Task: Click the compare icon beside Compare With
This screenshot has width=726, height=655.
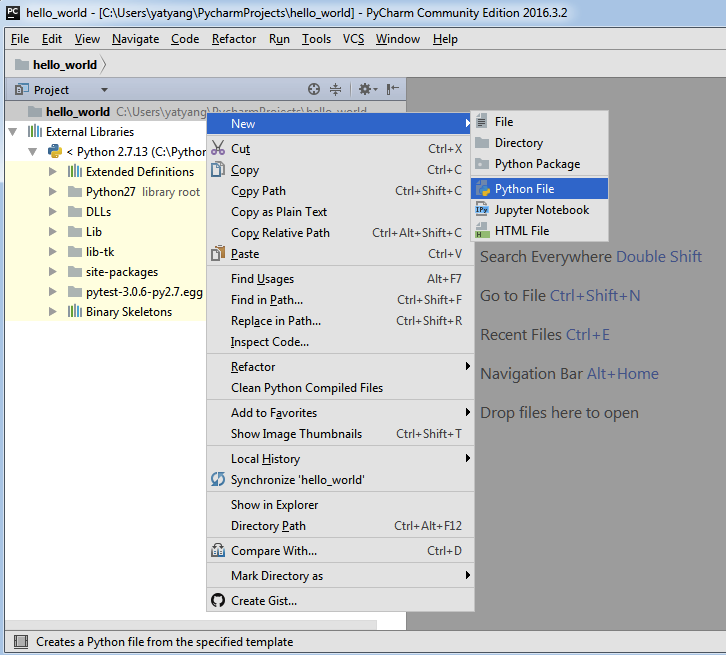Action: 218,550
